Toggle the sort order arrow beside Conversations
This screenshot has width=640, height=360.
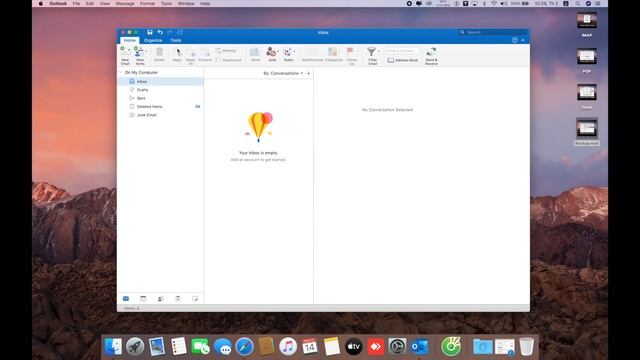pos(309,73)
